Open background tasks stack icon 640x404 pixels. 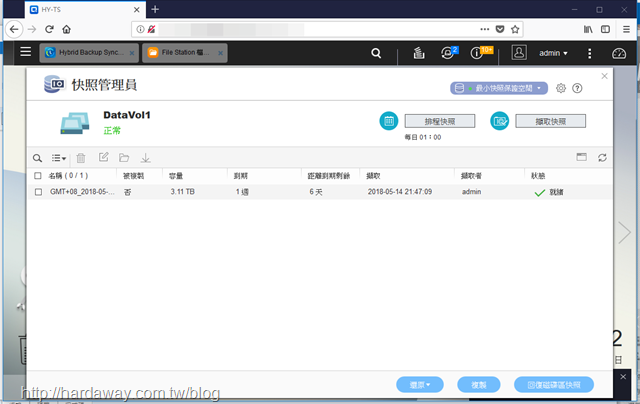(419, 53)
